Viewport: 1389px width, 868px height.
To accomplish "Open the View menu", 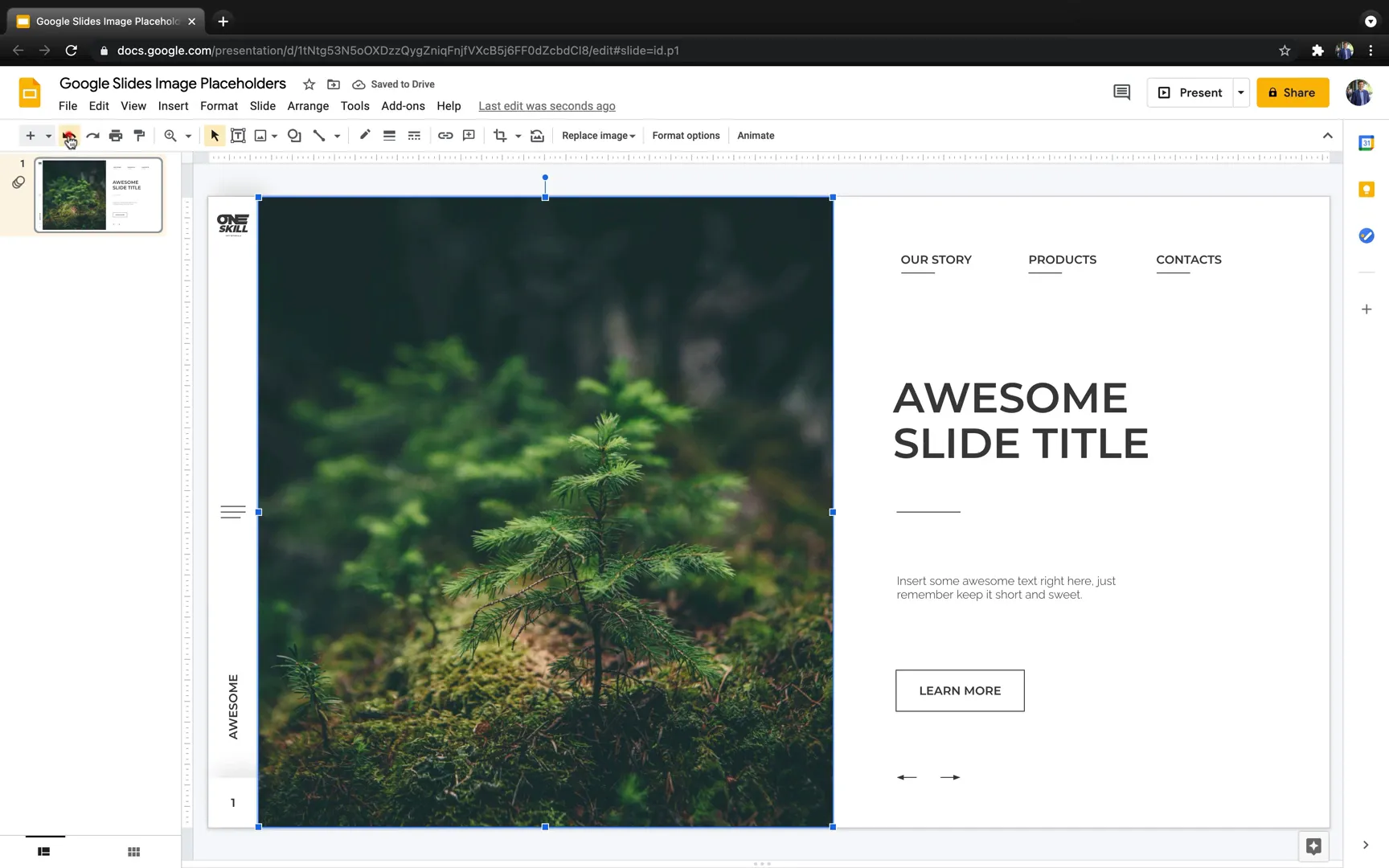I will (133, 106).
